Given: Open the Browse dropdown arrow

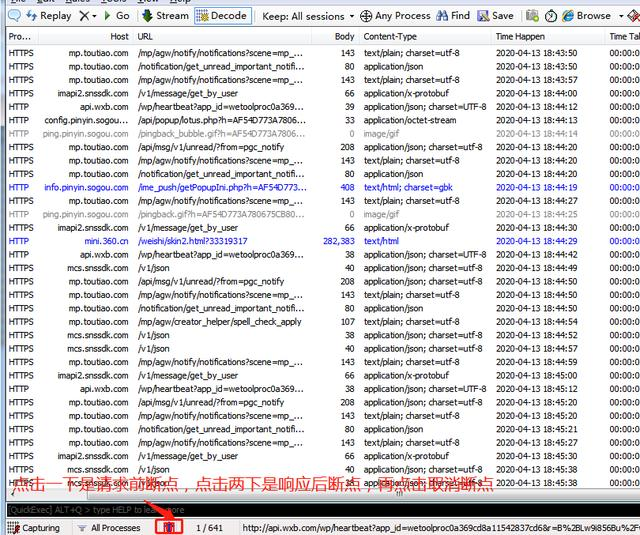Looking at the screenshot, I should (x=621, y=16).
